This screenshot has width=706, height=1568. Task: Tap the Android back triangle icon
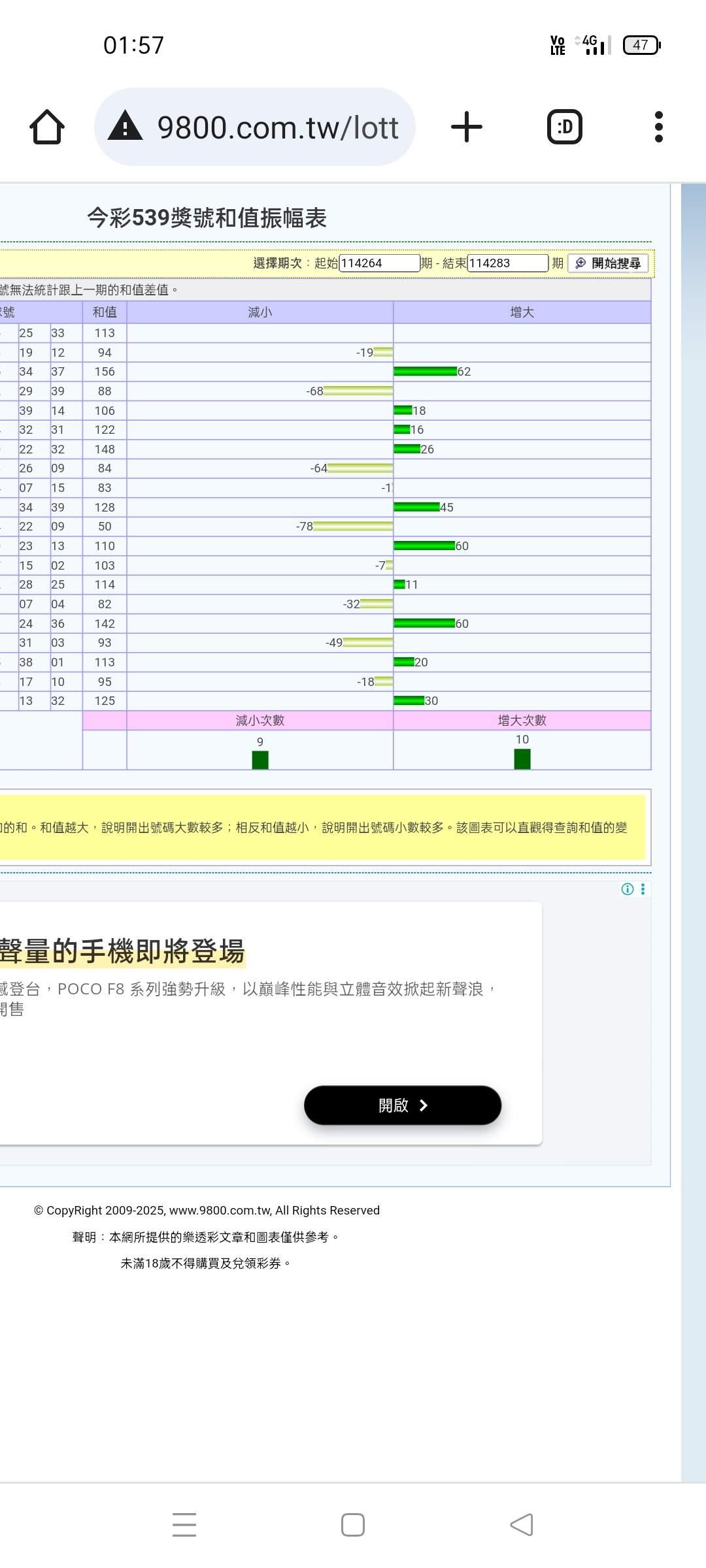point(522,1524)
